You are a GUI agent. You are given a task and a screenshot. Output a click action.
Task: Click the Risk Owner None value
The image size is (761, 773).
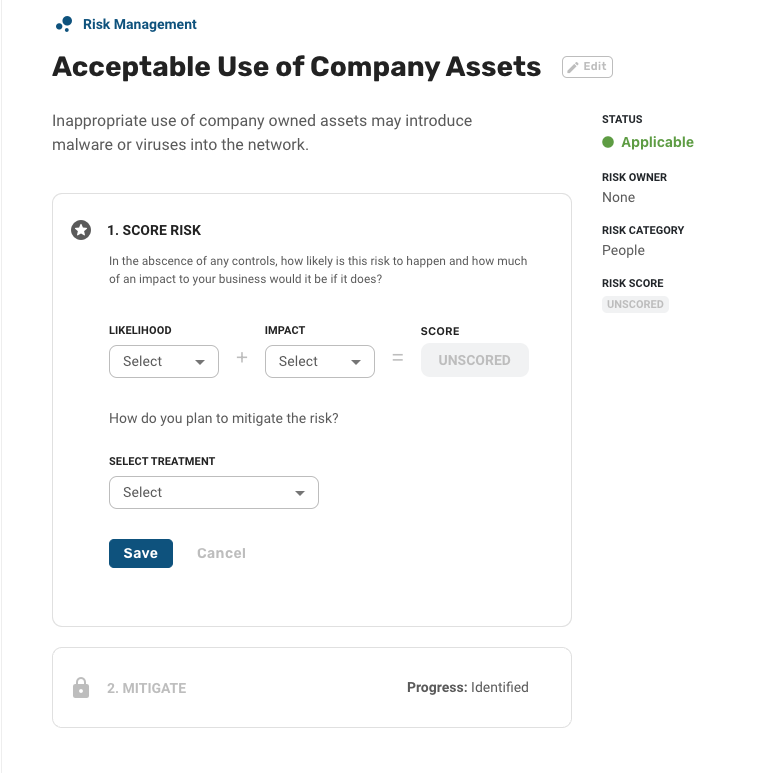(619, 197)
